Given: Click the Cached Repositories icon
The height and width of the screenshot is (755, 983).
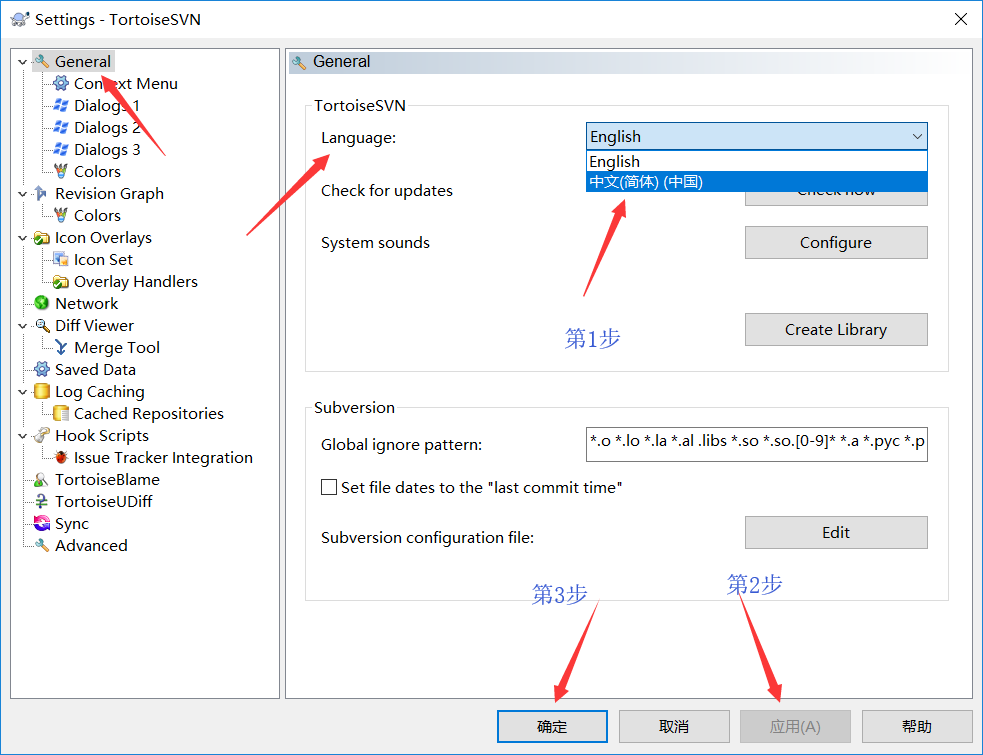Looking at the screenshot, I should tap(61, 413).
